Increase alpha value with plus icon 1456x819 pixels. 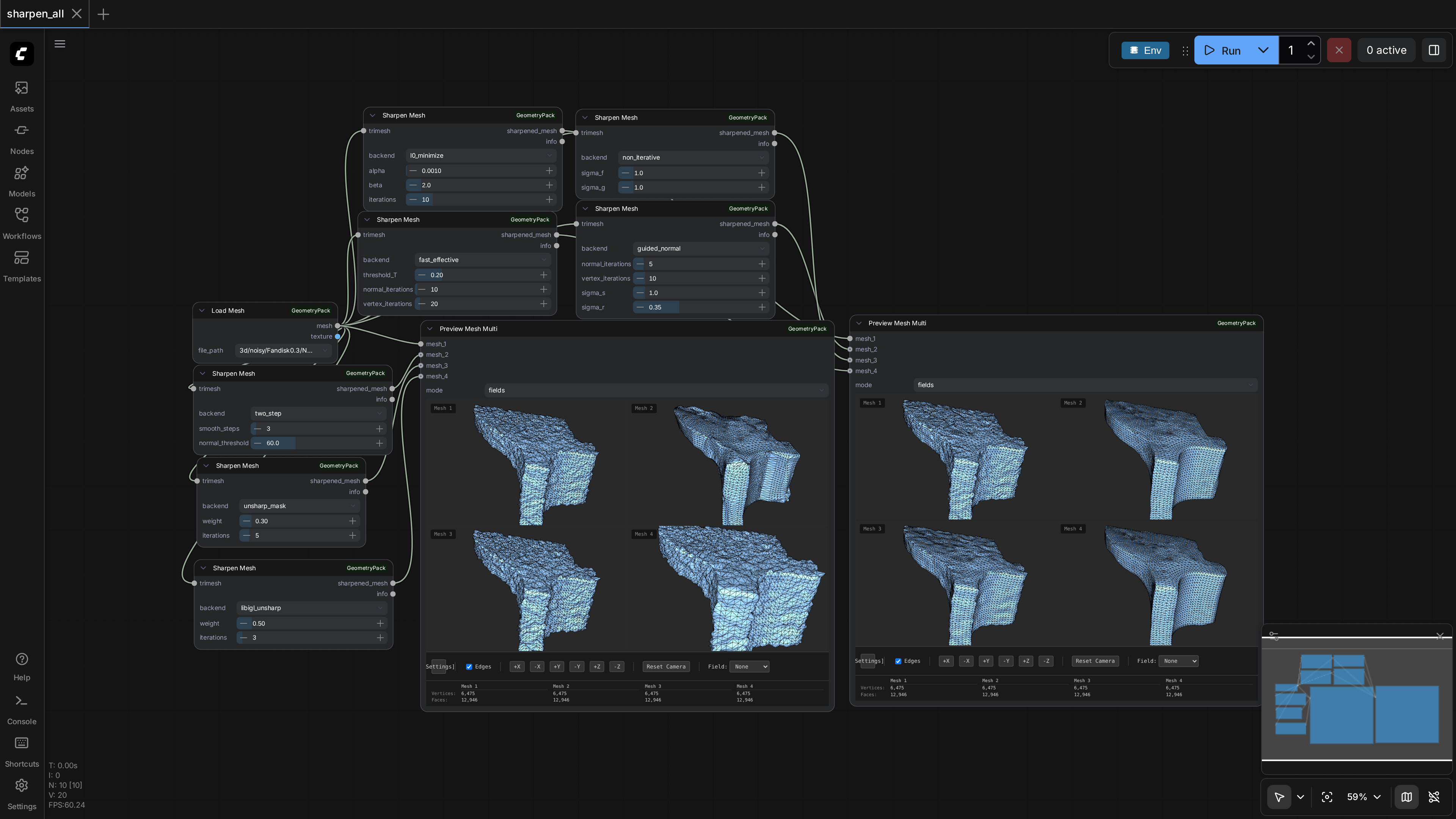point(549,170)
